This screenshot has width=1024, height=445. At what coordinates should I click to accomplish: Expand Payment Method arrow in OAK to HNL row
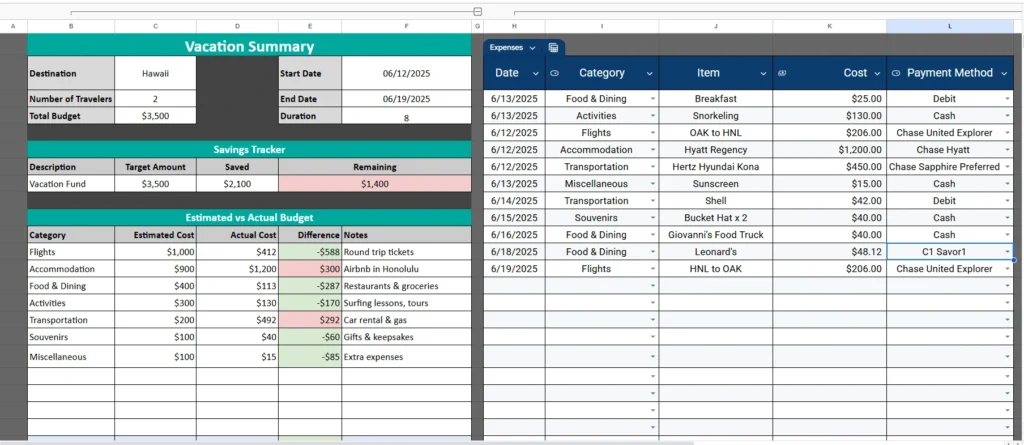(x=1007, y=133)
